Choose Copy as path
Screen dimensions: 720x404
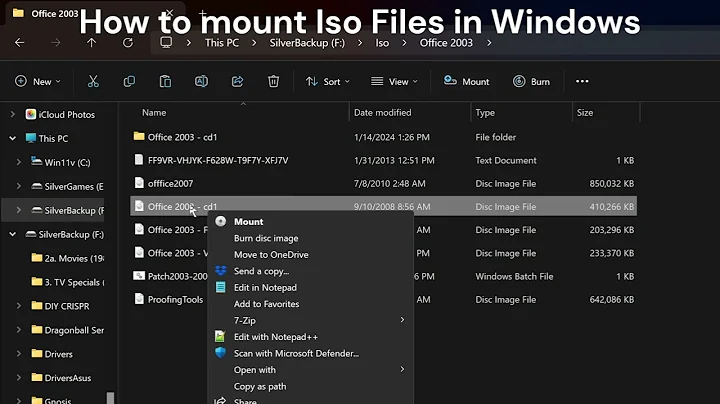[310, 386]
